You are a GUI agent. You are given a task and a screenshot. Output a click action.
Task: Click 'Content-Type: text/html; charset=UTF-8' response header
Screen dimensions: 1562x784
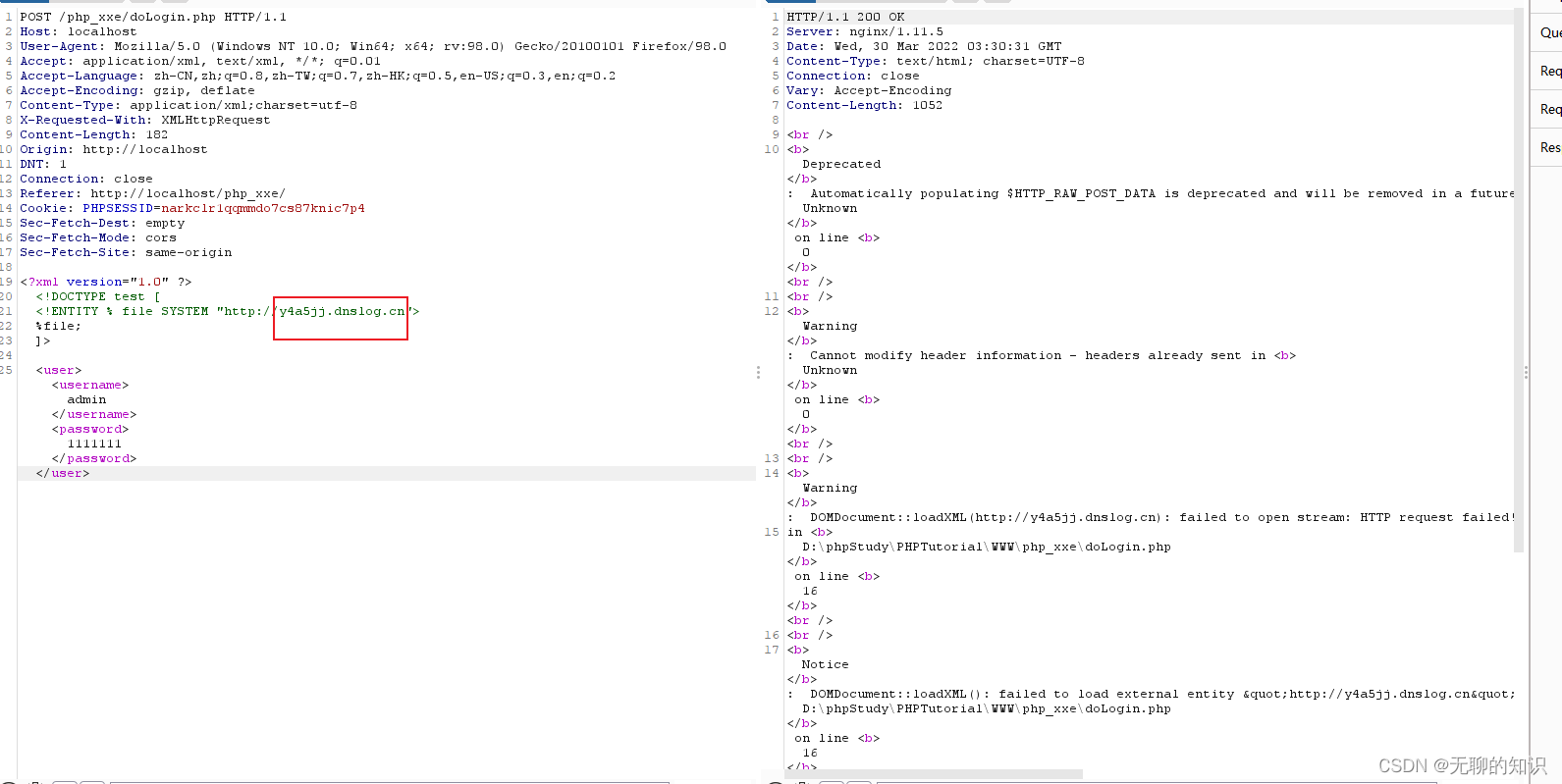click(x=936, y=61)
